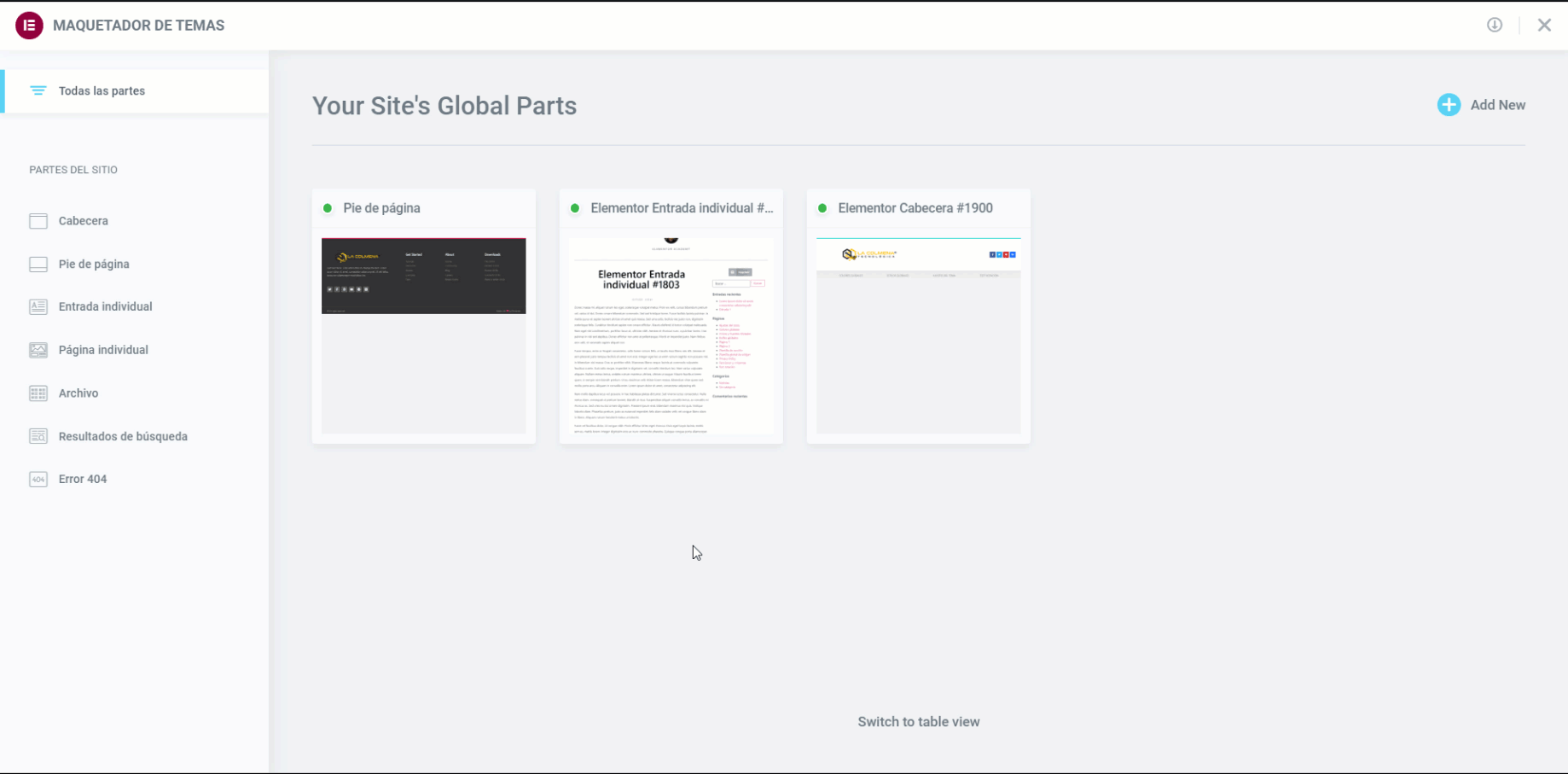The width and height of the screenshot is (1568, 774).
Task: Open the Elementor Cabecera #1900 preview thumbnail
Action: [x=918, y=335]
